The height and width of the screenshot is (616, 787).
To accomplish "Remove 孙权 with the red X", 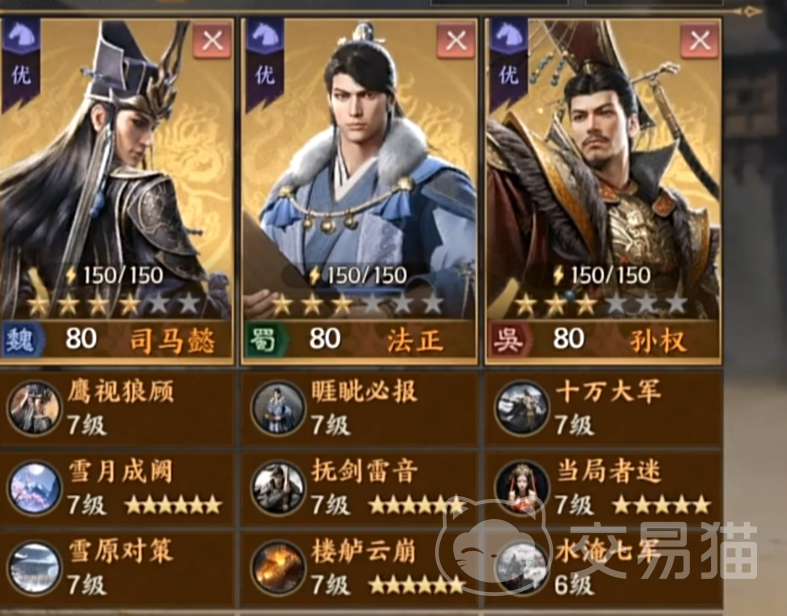I will click(700, 41).
